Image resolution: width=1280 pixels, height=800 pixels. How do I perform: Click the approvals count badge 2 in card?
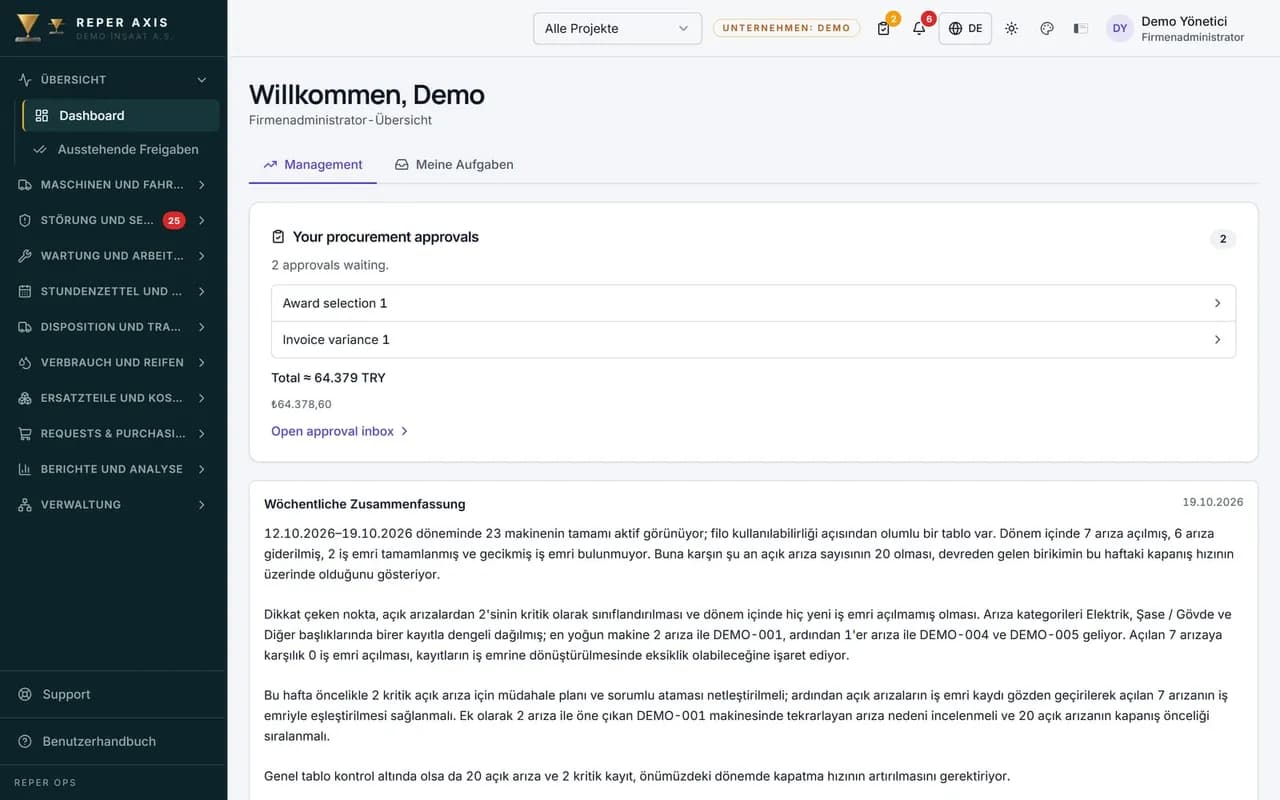(1223, 239)
